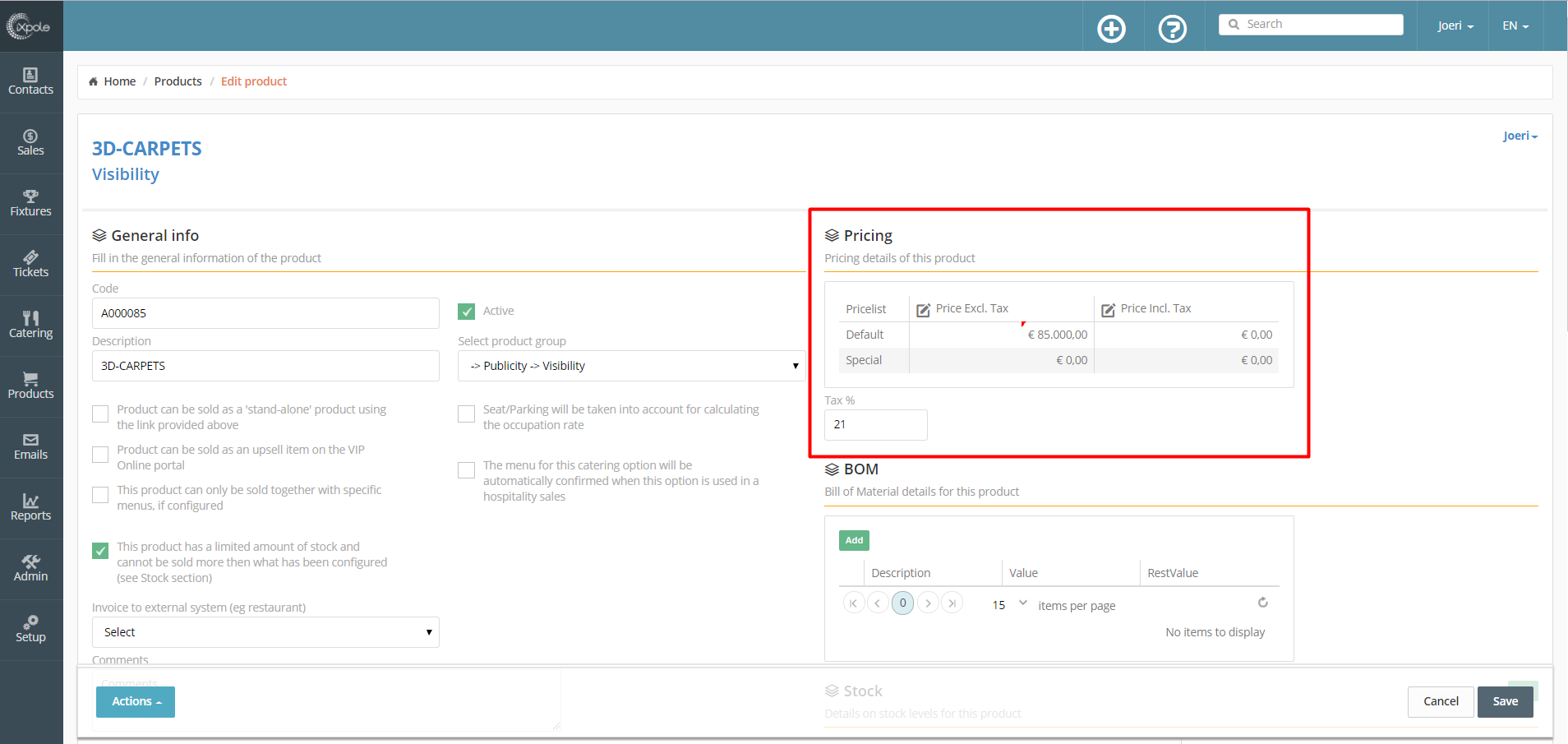Open the Fixtures sidebar section

coord(31,204)
